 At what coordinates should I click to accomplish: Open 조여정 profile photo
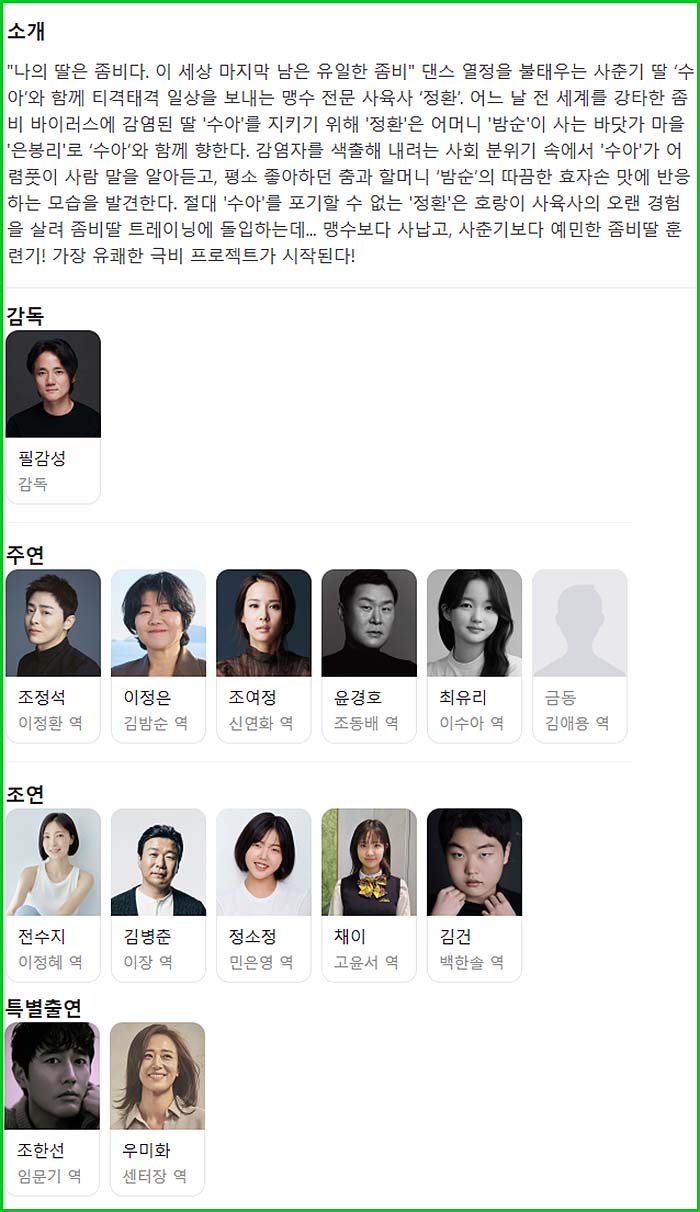[264, 623]
